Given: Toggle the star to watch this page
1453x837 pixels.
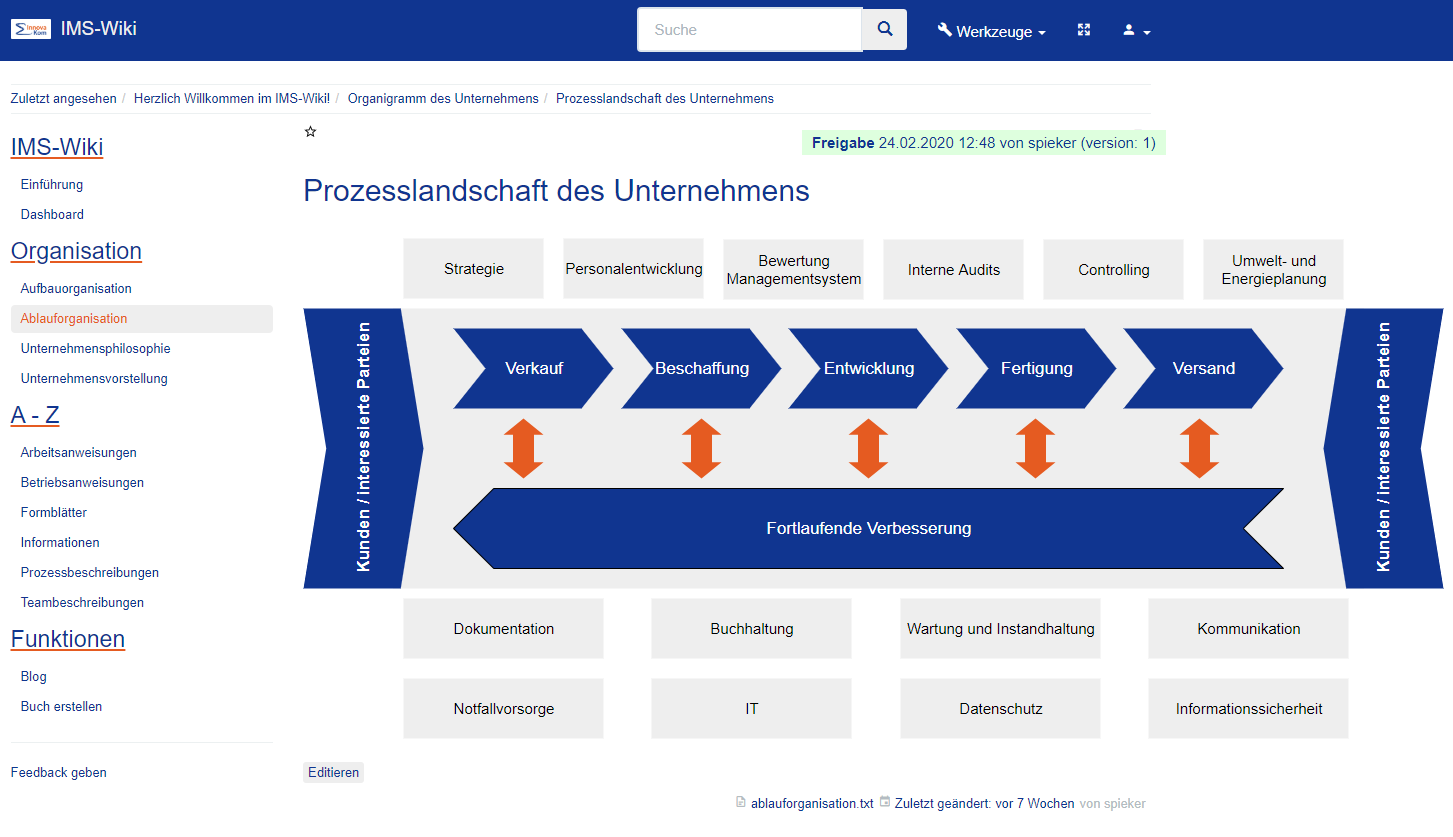Looking at the screenshot, I should 310,131.
